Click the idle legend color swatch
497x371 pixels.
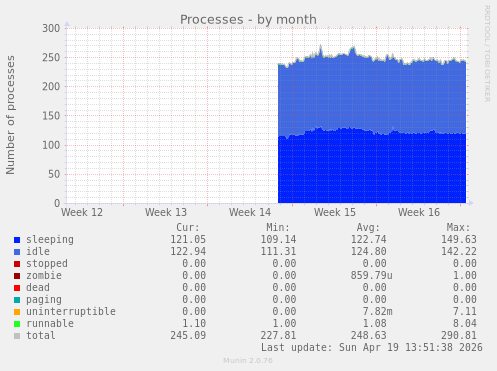point(17,252)
